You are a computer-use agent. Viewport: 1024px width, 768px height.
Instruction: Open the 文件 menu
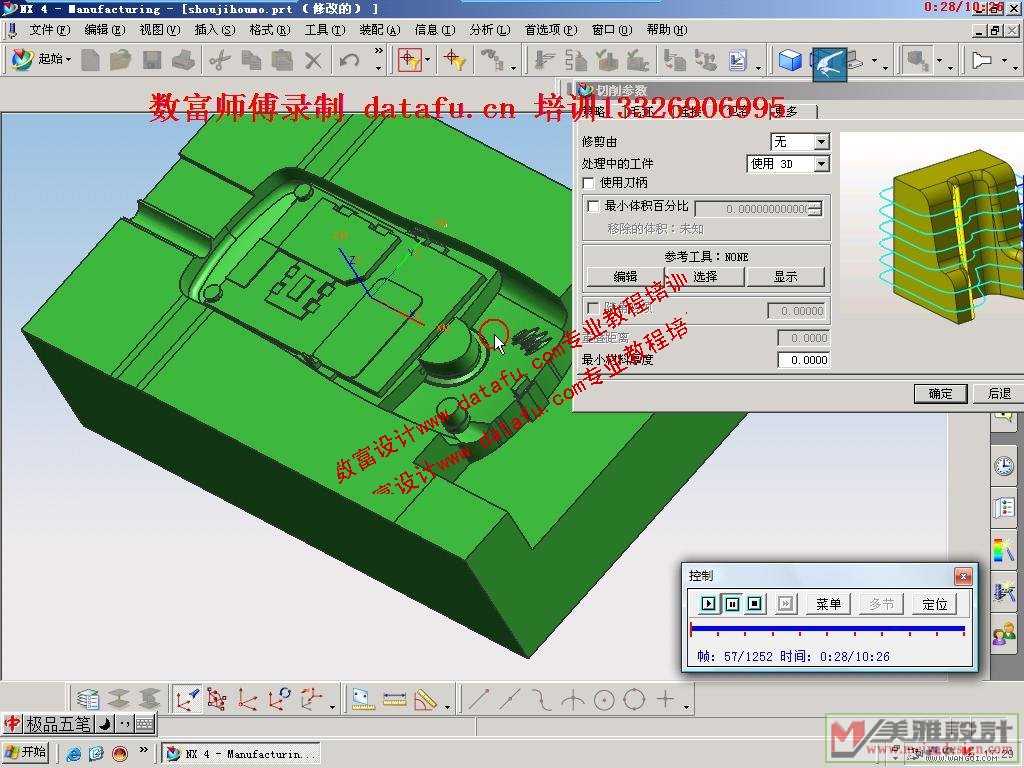pos(50,30)
